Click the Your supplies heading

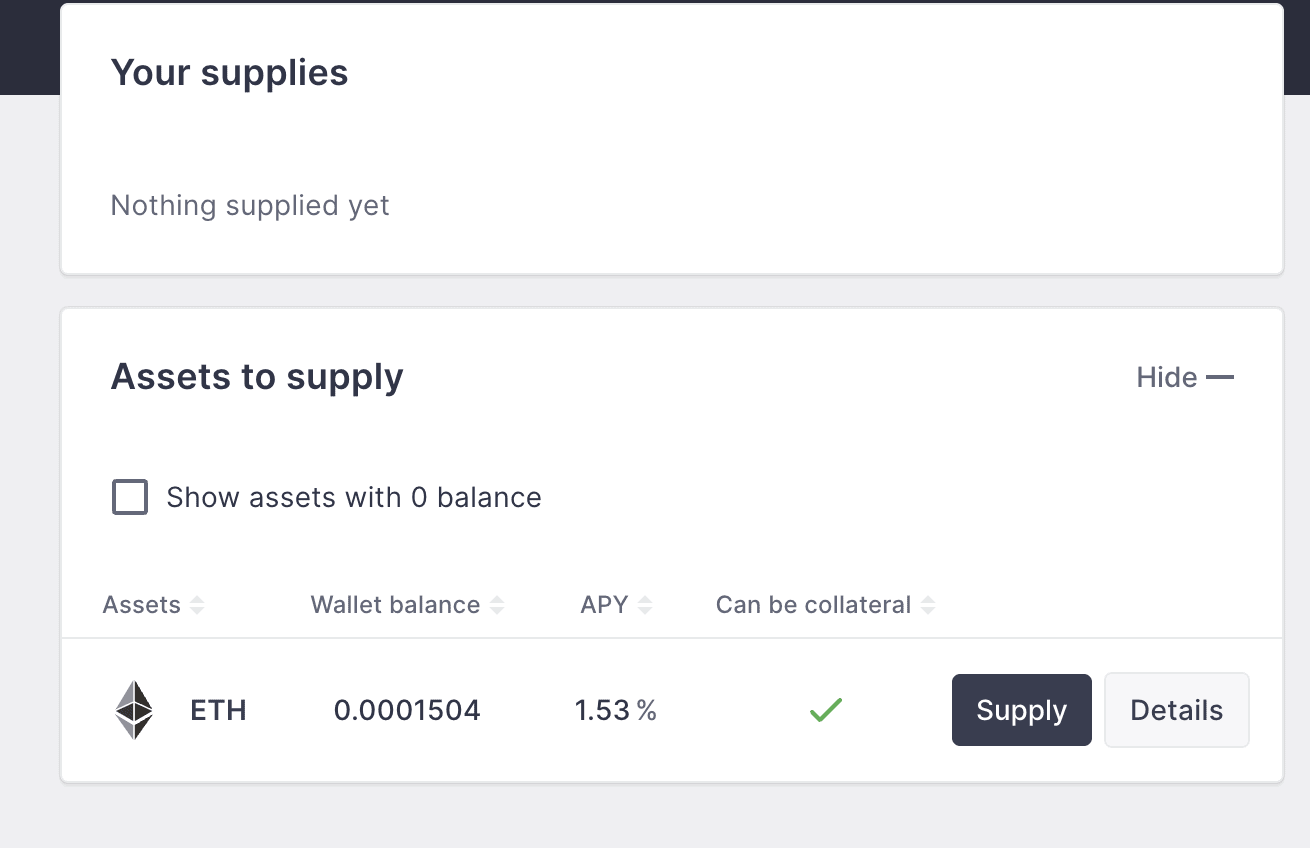(x=229, y=73)
